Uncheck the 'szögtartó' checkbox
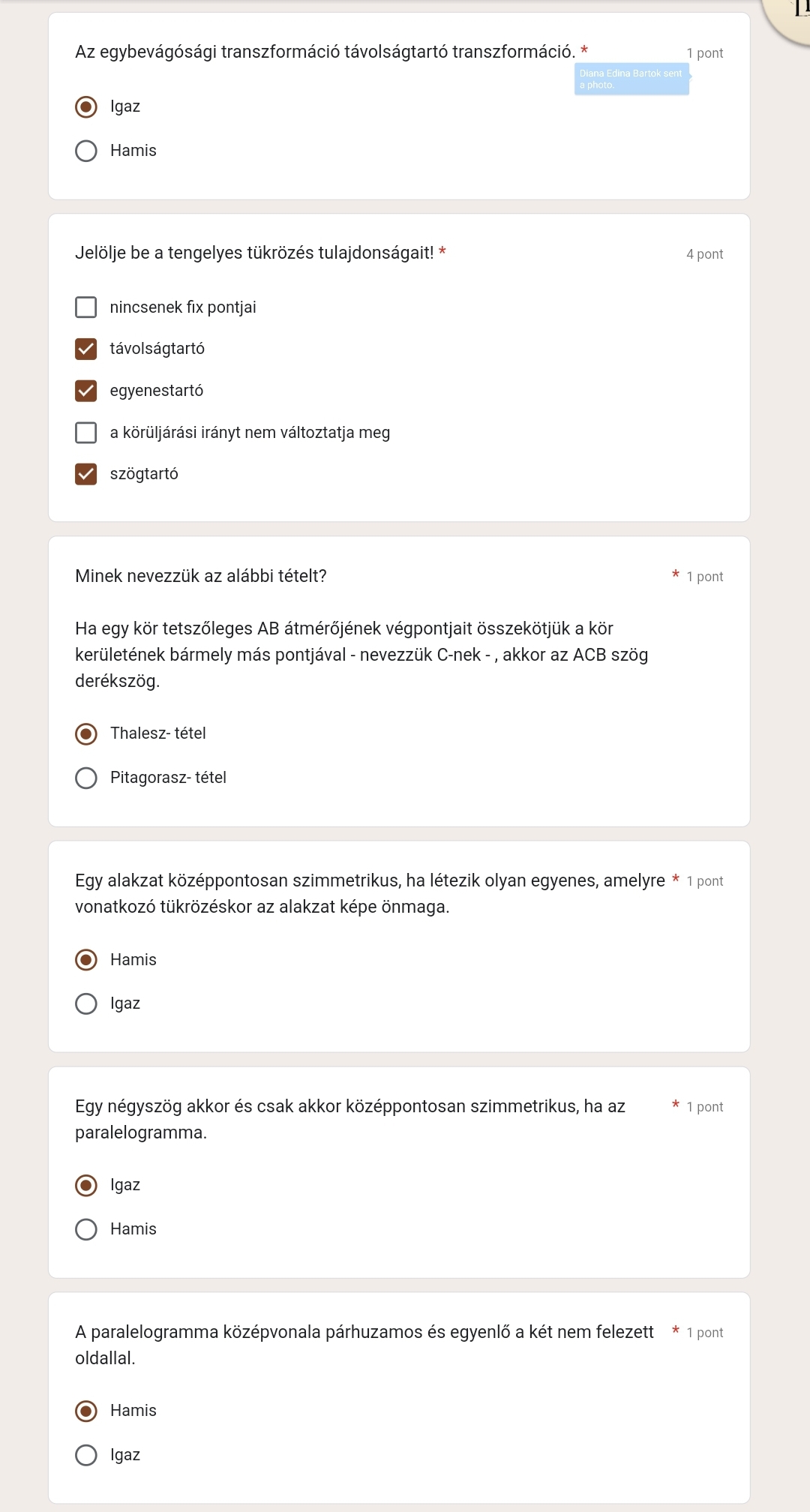Screen dimensions: 810x1512 pyautogui.click(x=86, y=474)
